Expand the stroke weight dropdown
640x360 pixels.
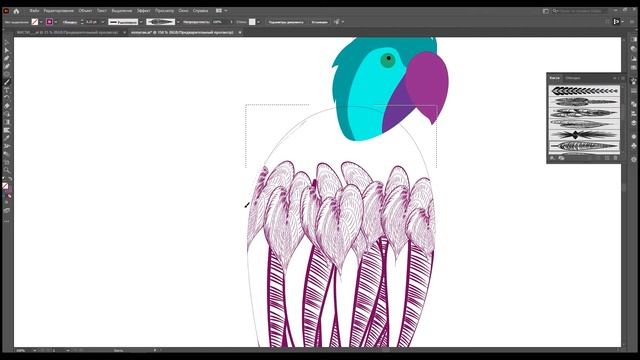(x=102, y=22)
